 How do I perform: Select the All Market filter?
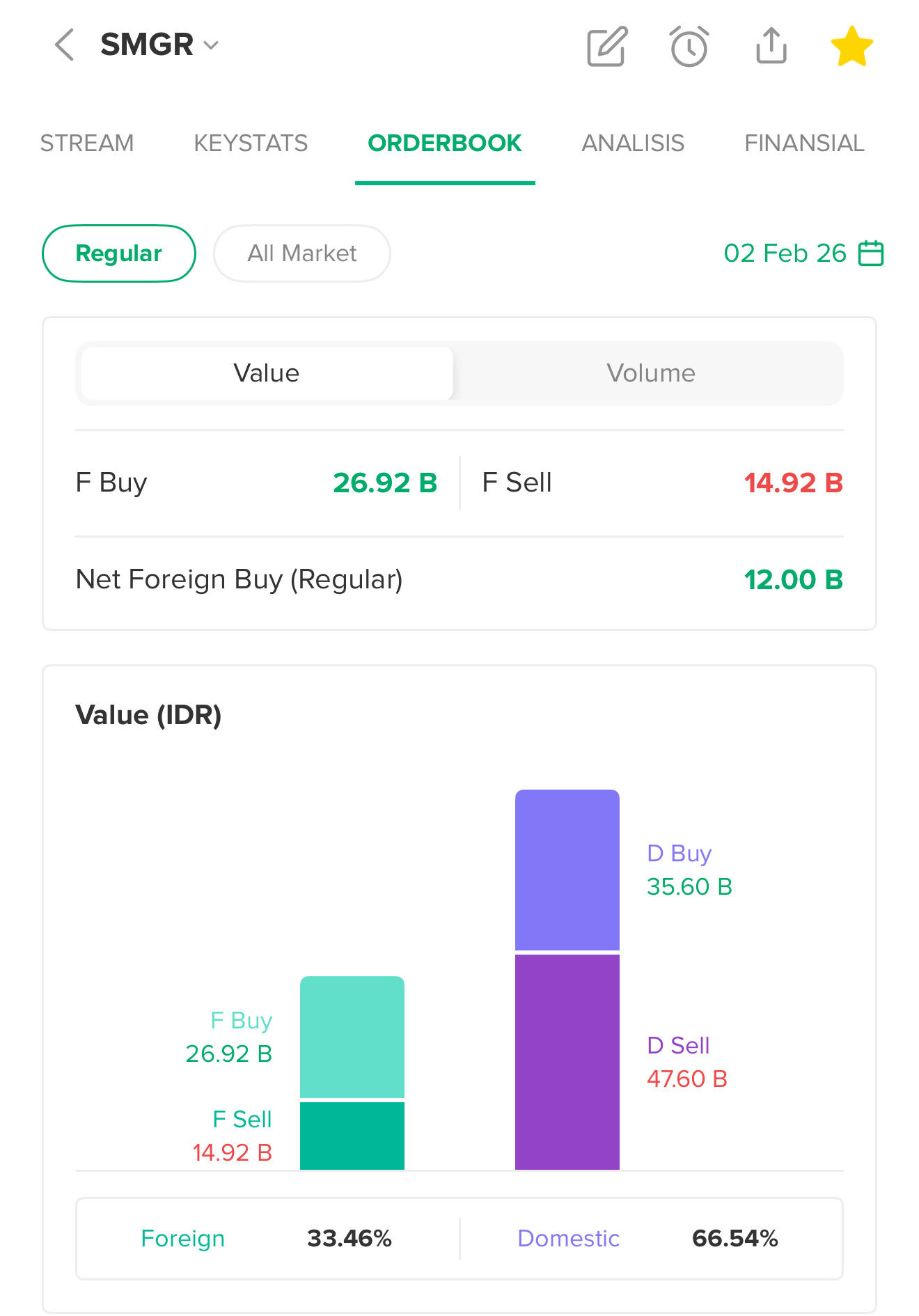pos(301,253)
